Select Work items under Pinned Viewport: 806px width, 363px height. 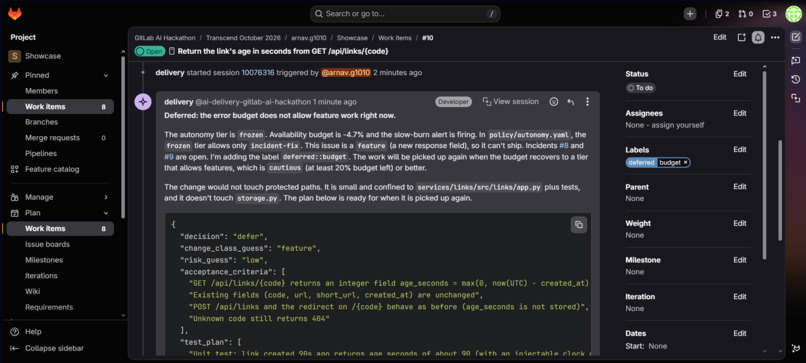pyautogui.click(x=60, y=107)
